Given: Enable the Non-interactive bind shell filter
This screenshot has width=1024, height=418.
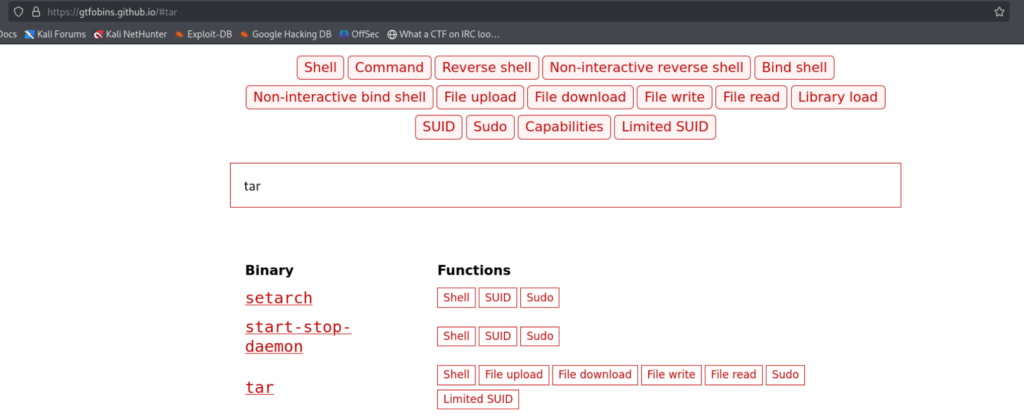Looking at the screenshot, I should tap(339, 97).
